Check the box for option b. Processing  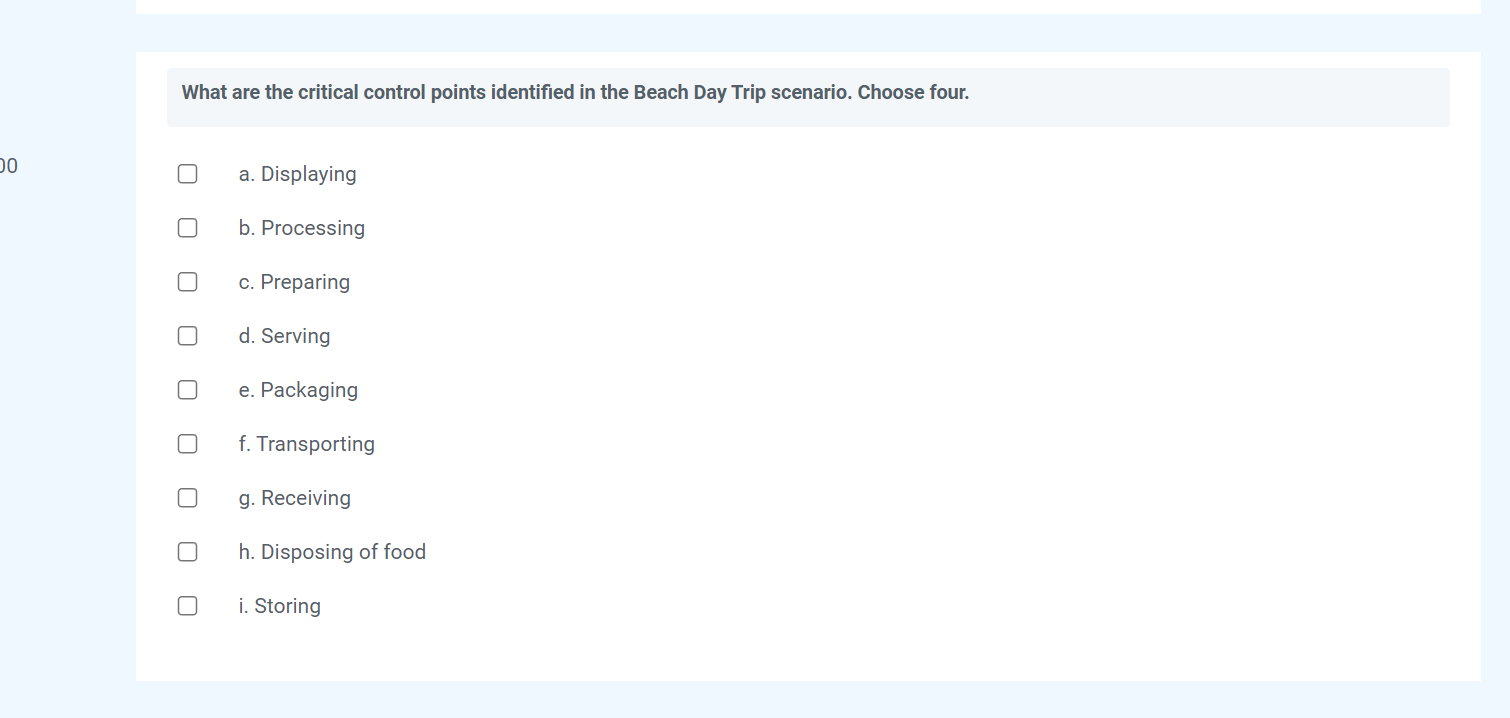coord(187,227)
